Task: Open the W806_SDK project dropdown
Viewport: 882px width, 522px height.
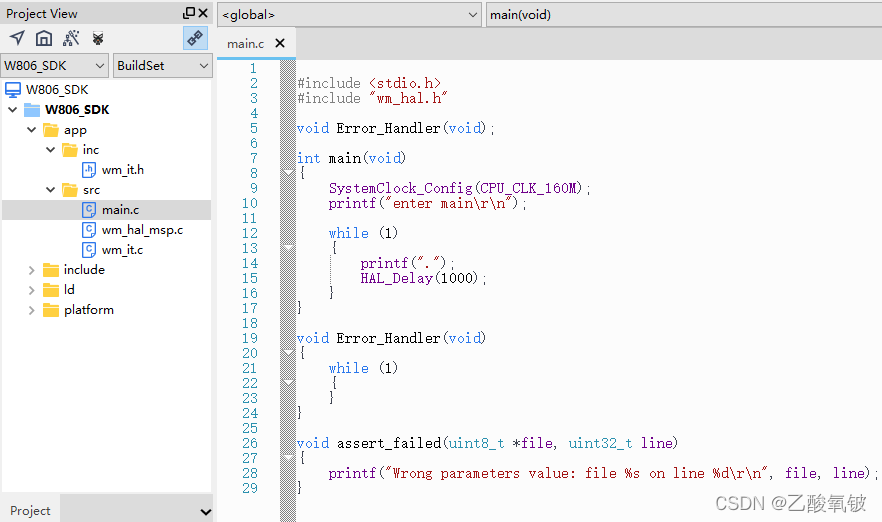Action: (x=53, y=66)
